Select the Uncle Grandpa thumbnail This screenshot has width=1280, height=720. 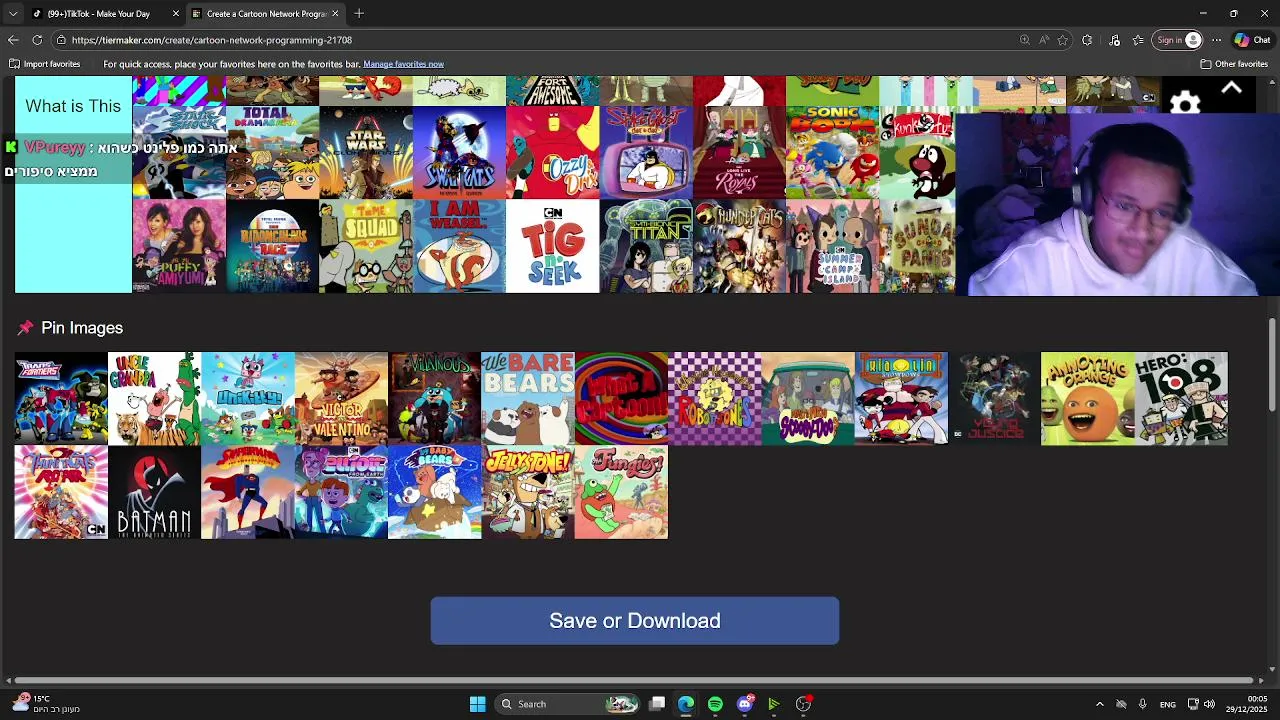pos(154,398)
